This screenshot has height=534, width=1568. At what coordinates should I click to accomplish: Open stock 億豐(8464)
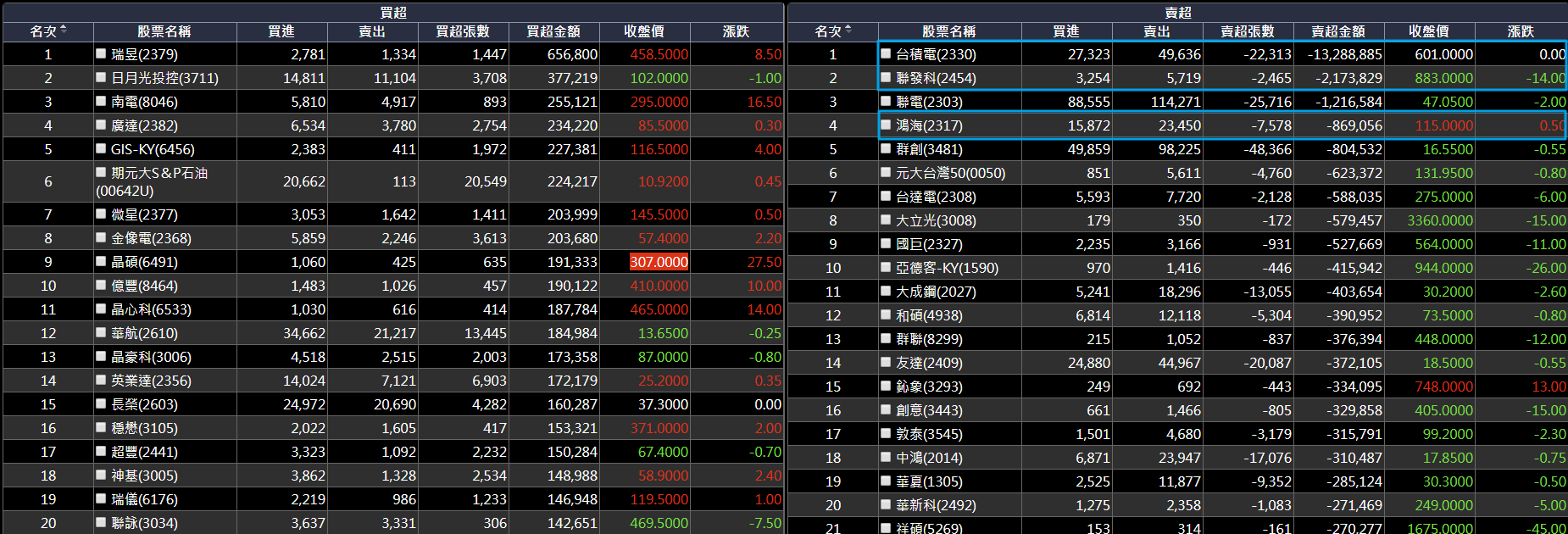[x=145, y=286]
